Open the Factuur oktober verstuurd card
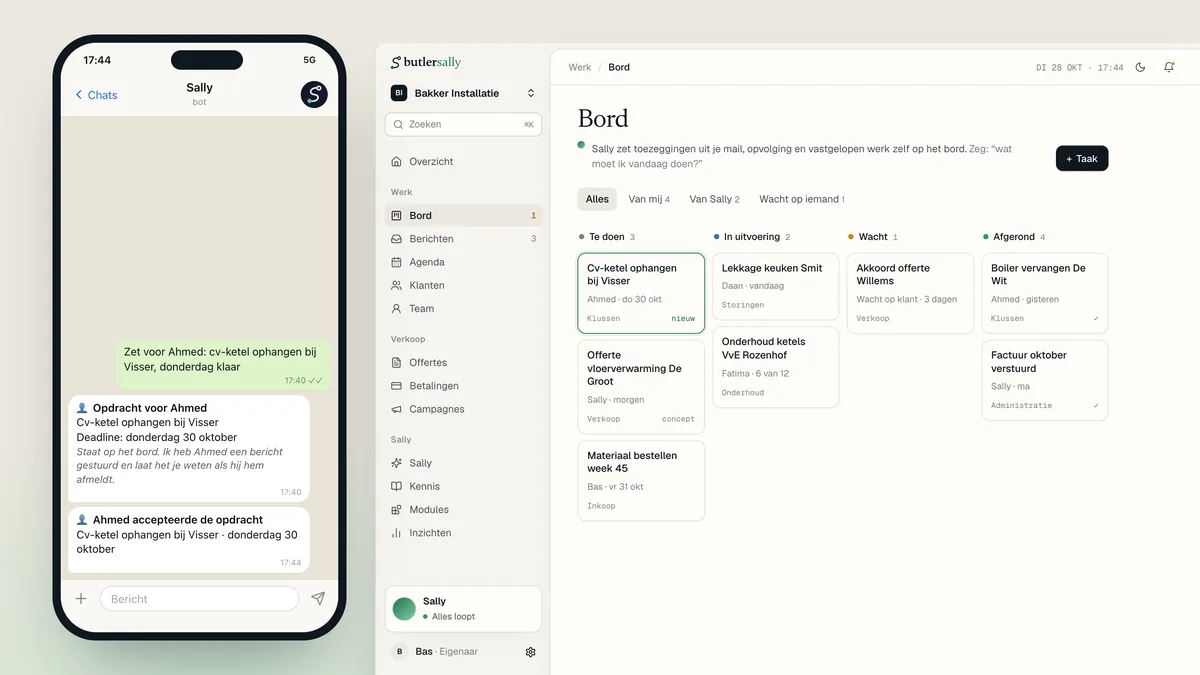Viewport: 1200px width, 675px height. (x=1045, y=380)
